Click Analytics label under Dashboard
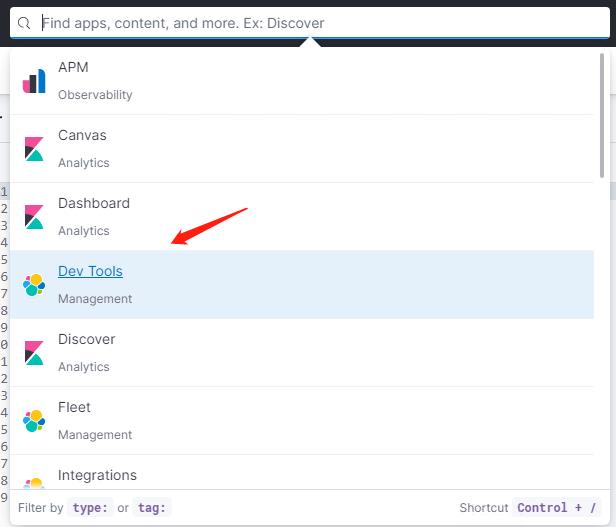This screenshot has height=527, width=616. (84, 231)
